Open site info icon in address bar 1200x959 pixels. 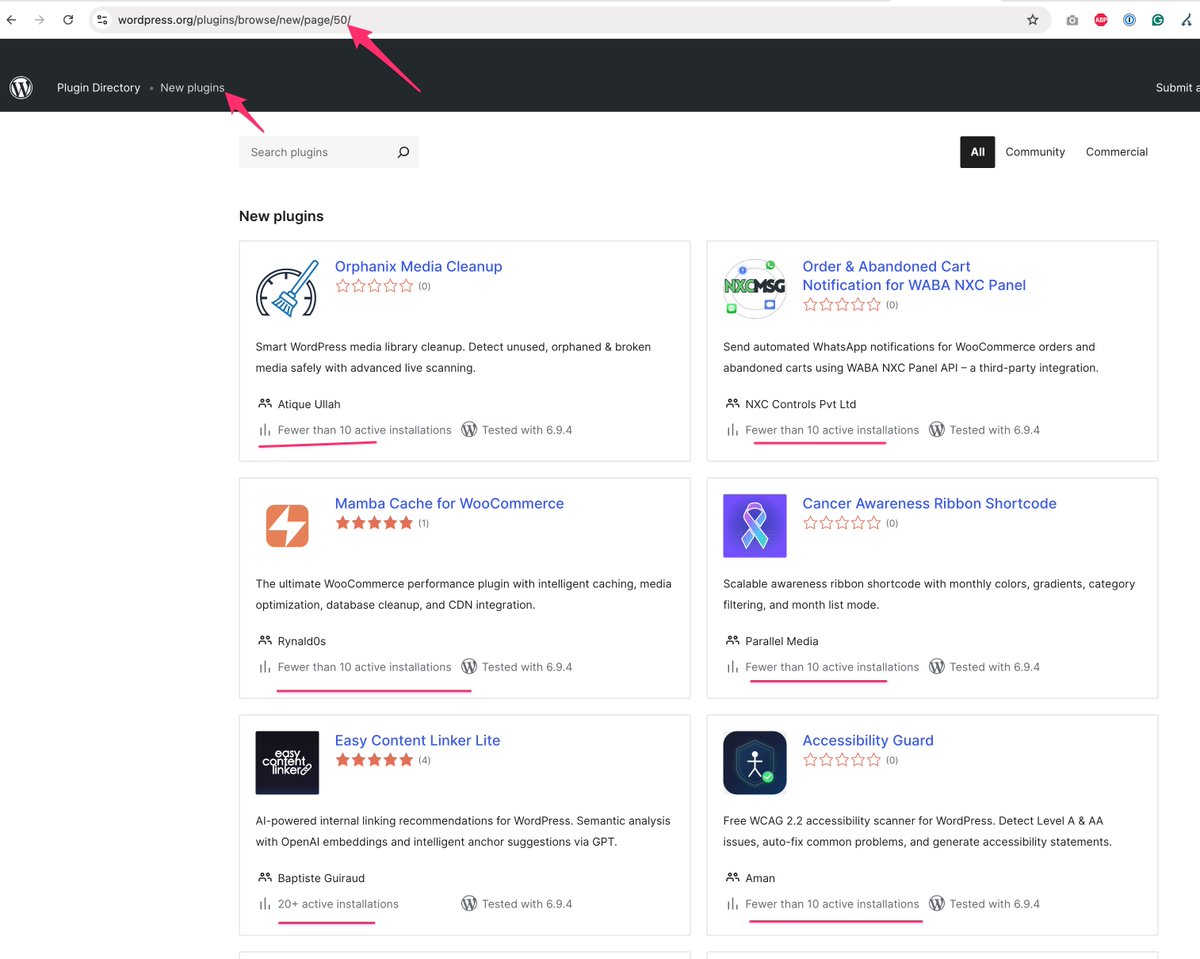click(102, 20)
